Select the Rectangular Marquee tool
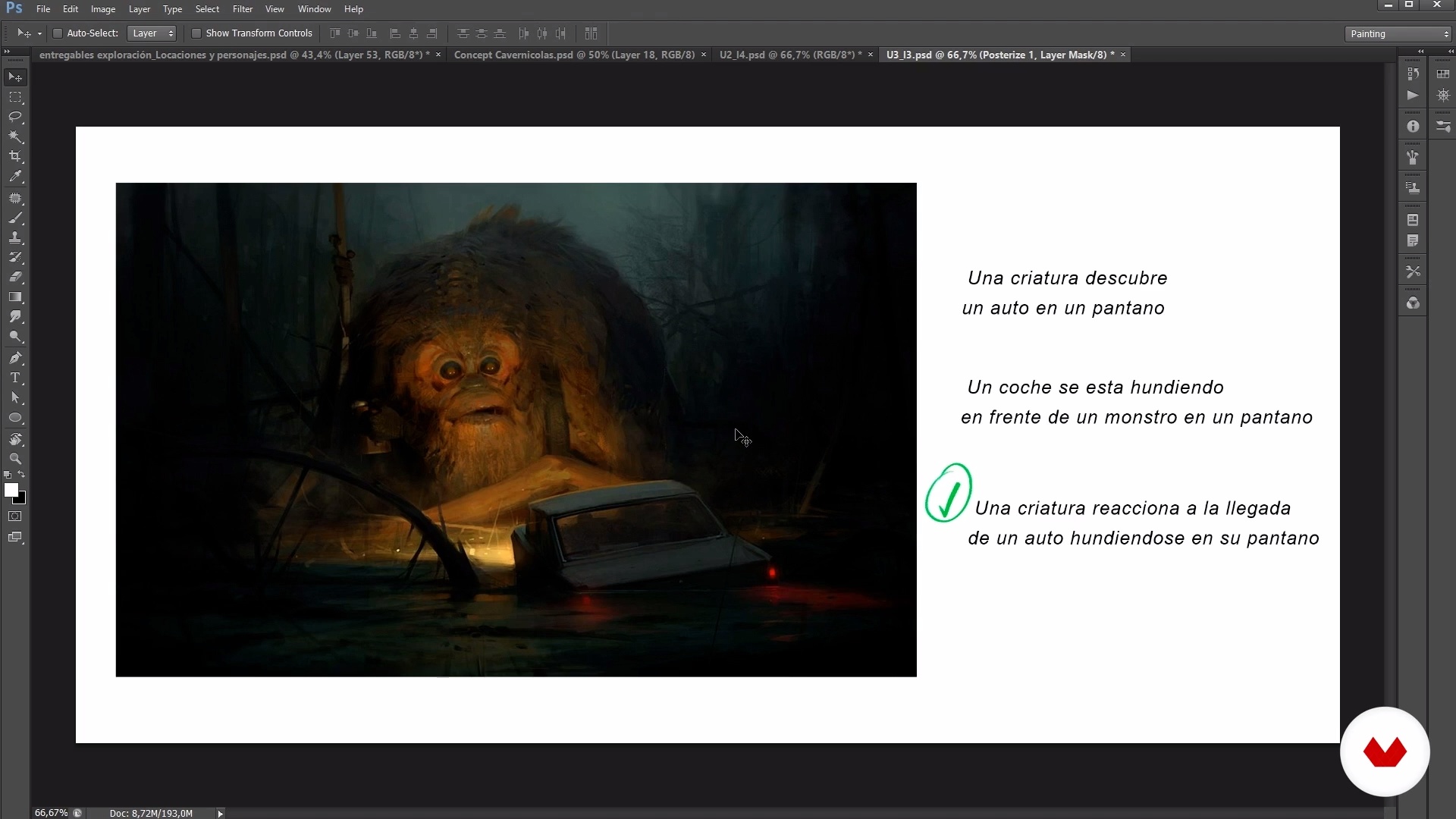 coord(15,97)
